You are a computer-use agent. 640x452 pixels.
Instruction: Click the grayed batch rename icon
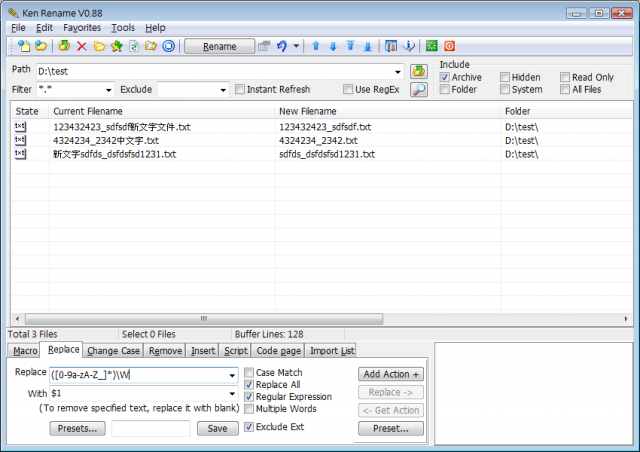264,46
